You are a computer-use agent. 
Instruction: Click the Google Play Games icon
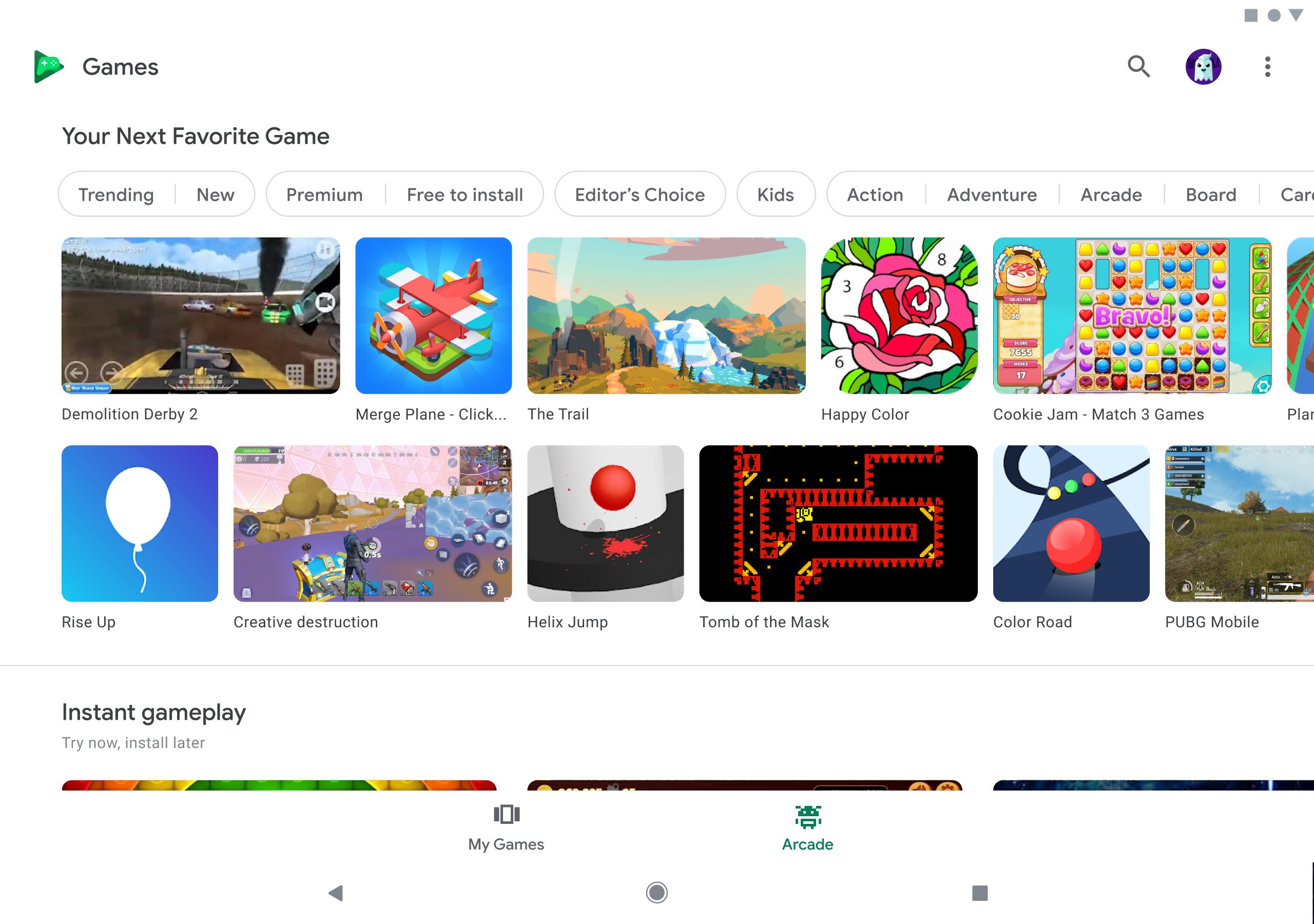(x=48, y=66)
